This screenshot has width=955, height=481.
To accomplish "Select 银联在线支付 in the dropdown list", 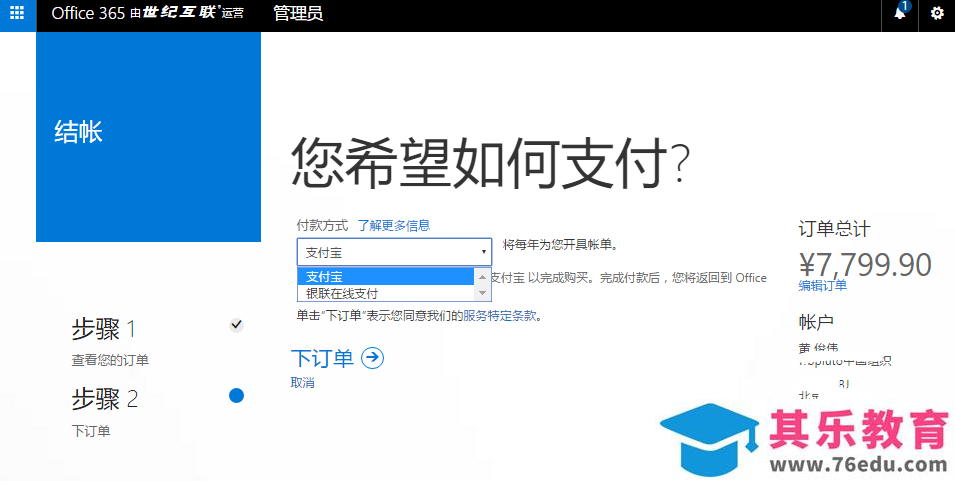I will (x=386, y=293).
